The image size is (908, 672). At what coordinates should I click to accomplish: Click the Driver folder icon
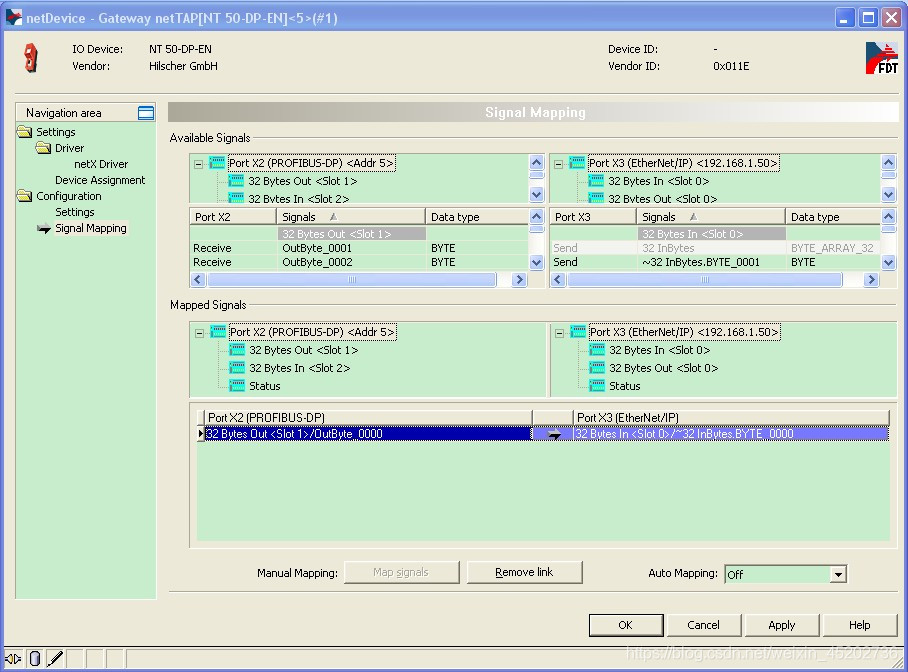tap(43, 148)
